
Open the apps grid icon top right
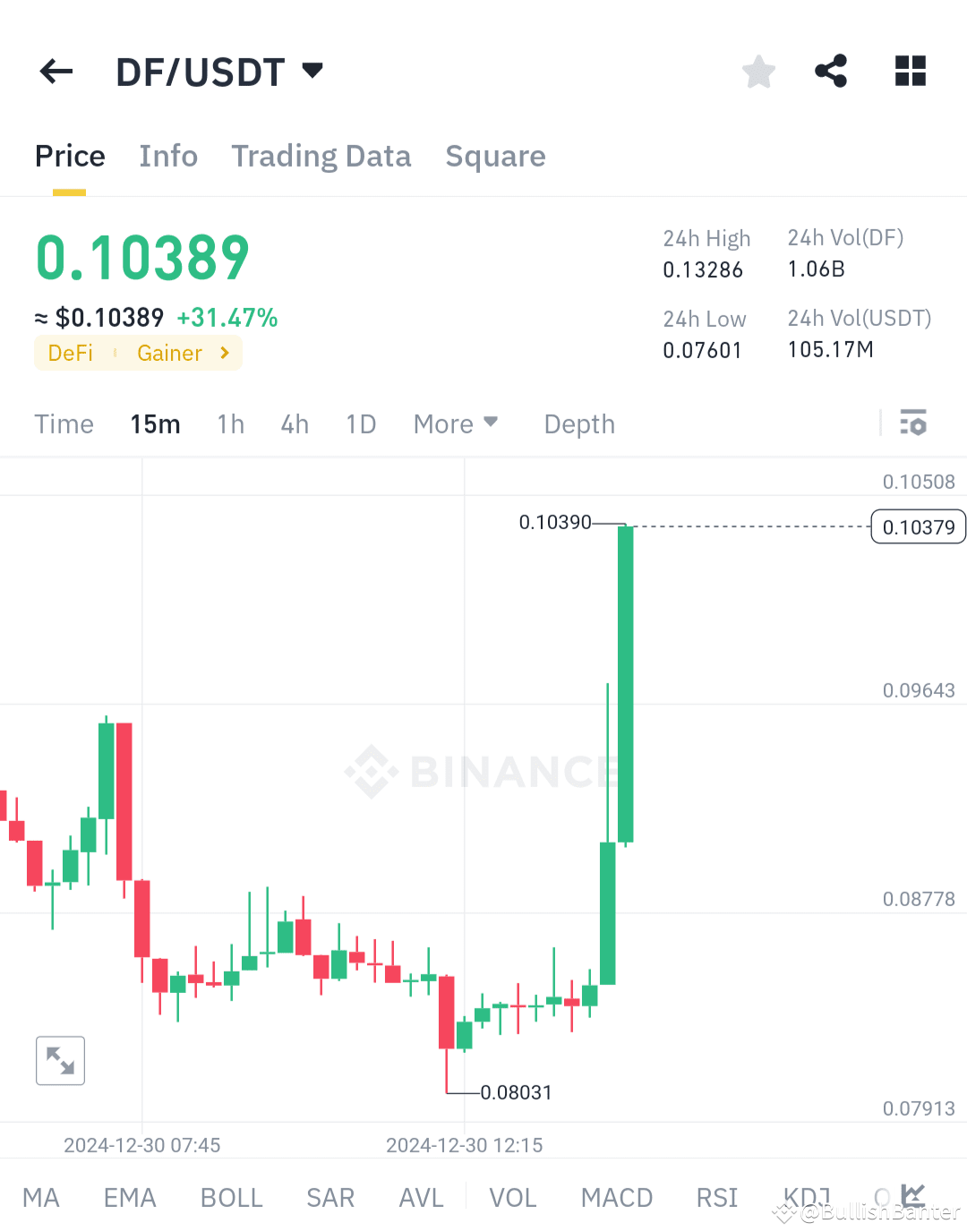pyautogui.click(x=910, y=72)
